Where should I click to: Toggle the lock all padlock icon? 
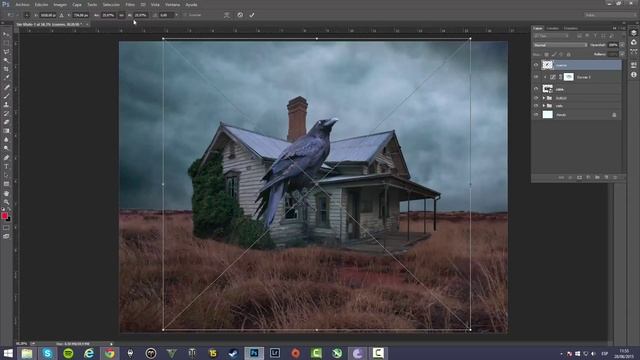point(569,54)
